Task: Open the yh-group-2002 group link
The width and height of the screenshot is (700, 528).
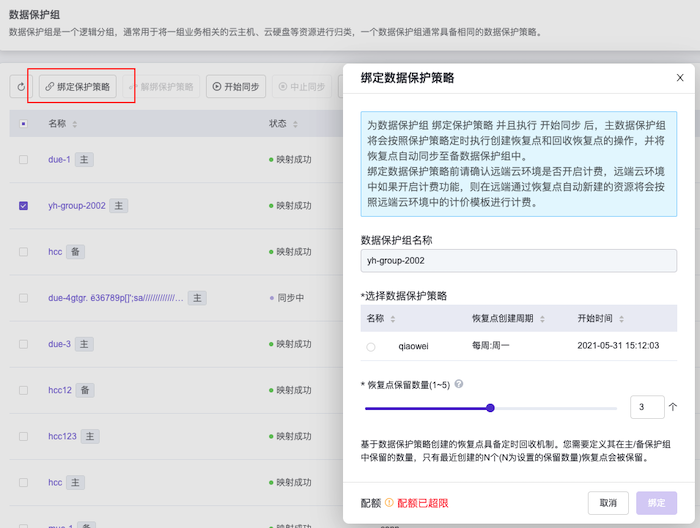Action: (76, 205)
